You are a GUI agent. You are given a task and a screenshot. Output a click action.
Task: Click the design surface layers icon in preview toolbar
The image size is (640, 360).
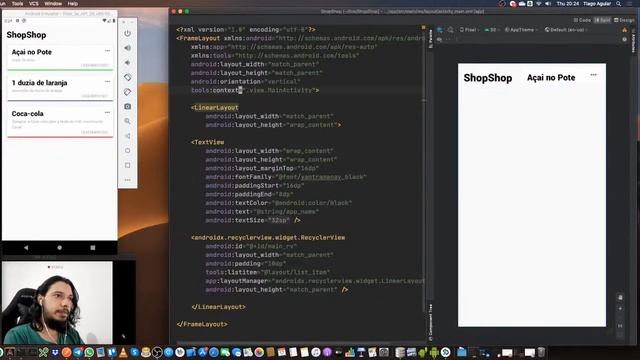440,30
